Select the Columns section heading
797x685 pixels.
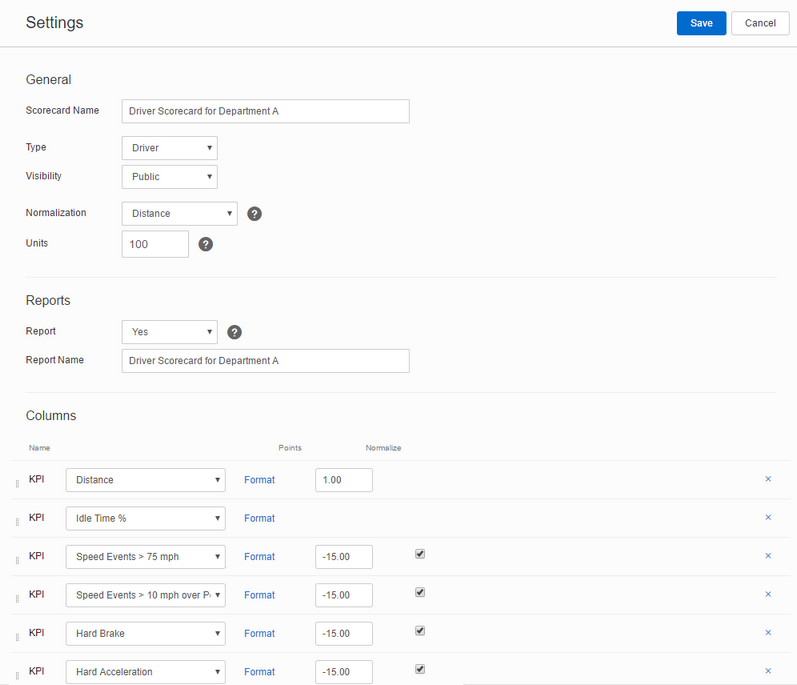pos(51,416)
